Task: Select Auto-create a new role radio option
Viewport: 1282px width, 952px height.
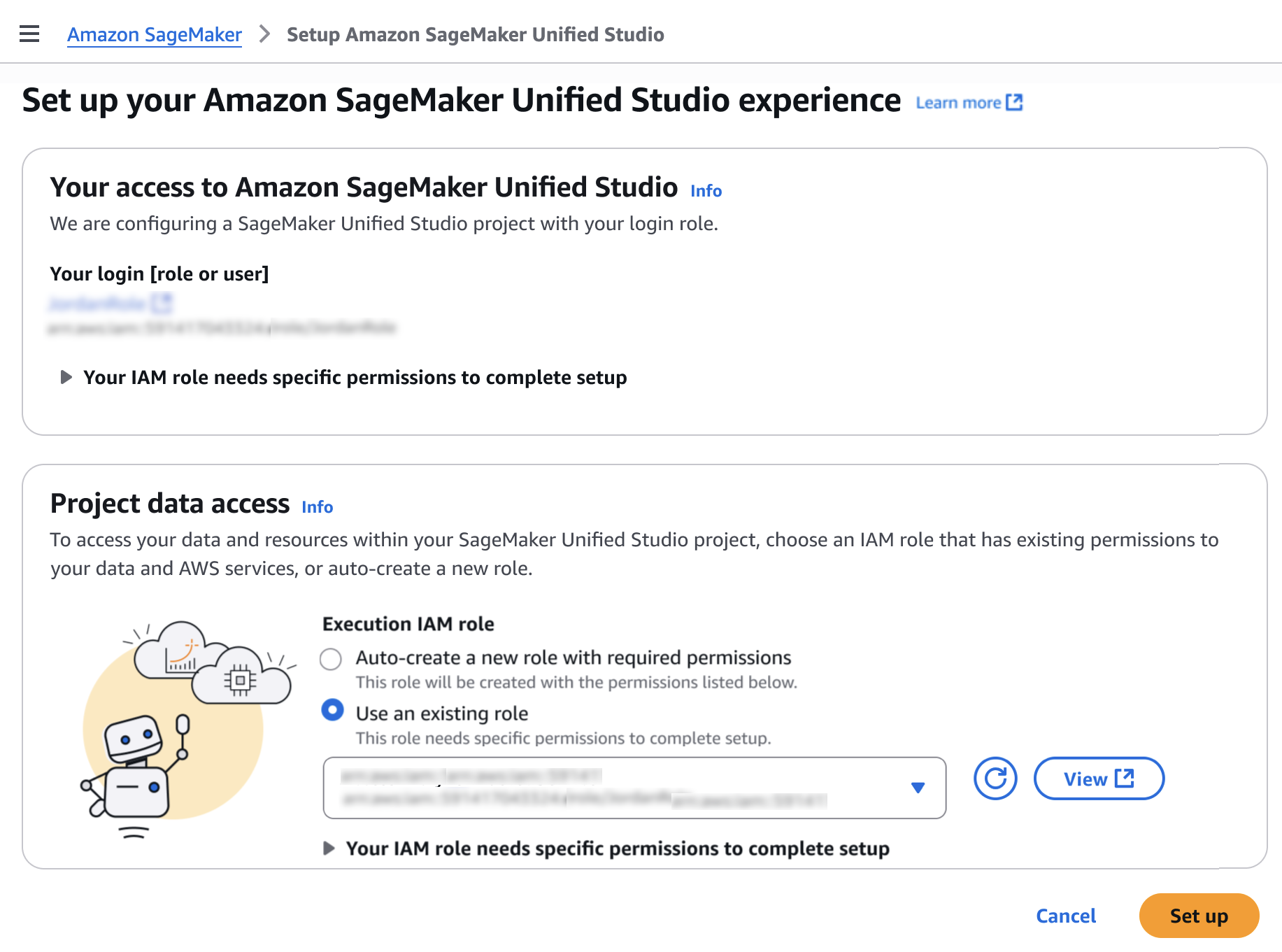Action: pyautogui.click(x=331, y=659)
